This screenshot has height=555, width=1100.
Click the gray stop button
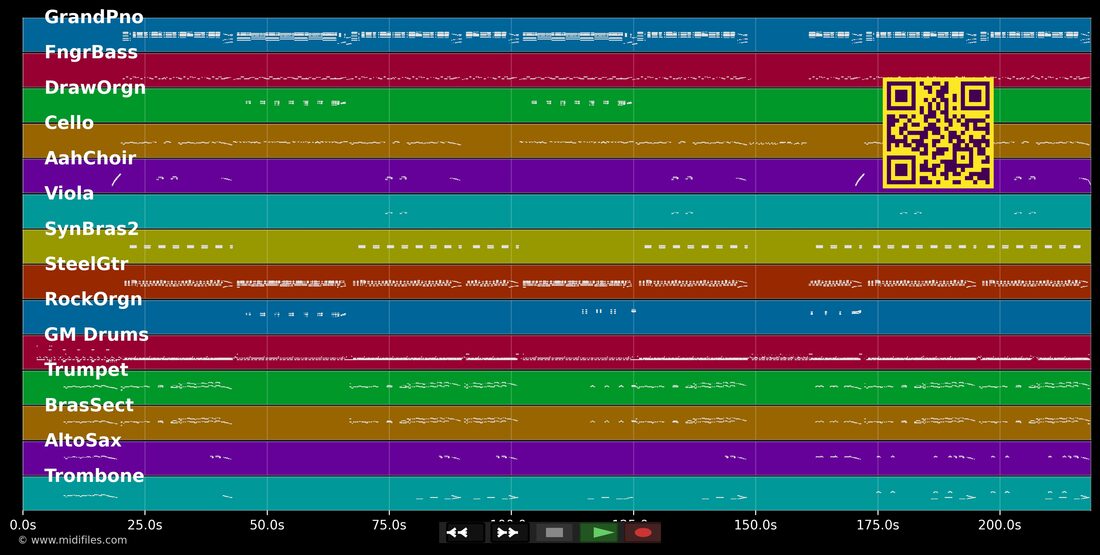[x=554, y=533]
